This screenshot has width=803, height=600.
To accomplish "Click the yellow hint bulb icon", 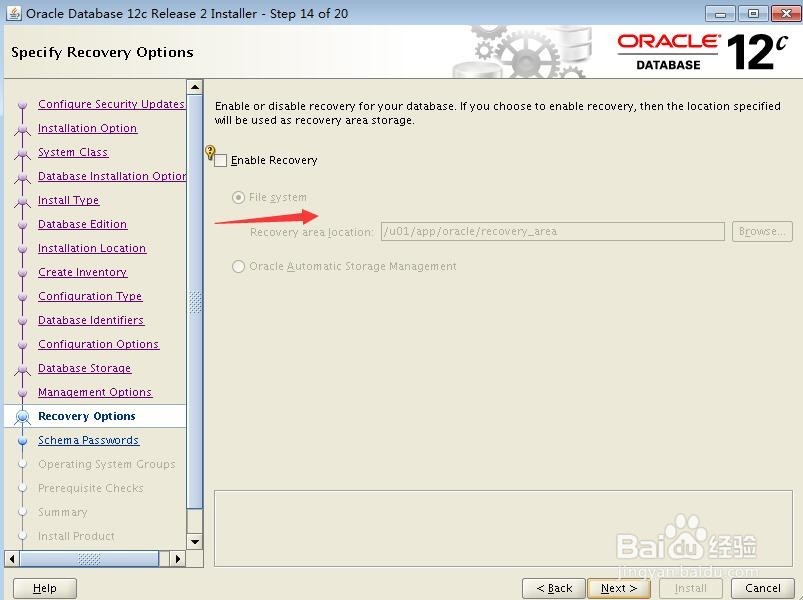I will tap(210, 152).
